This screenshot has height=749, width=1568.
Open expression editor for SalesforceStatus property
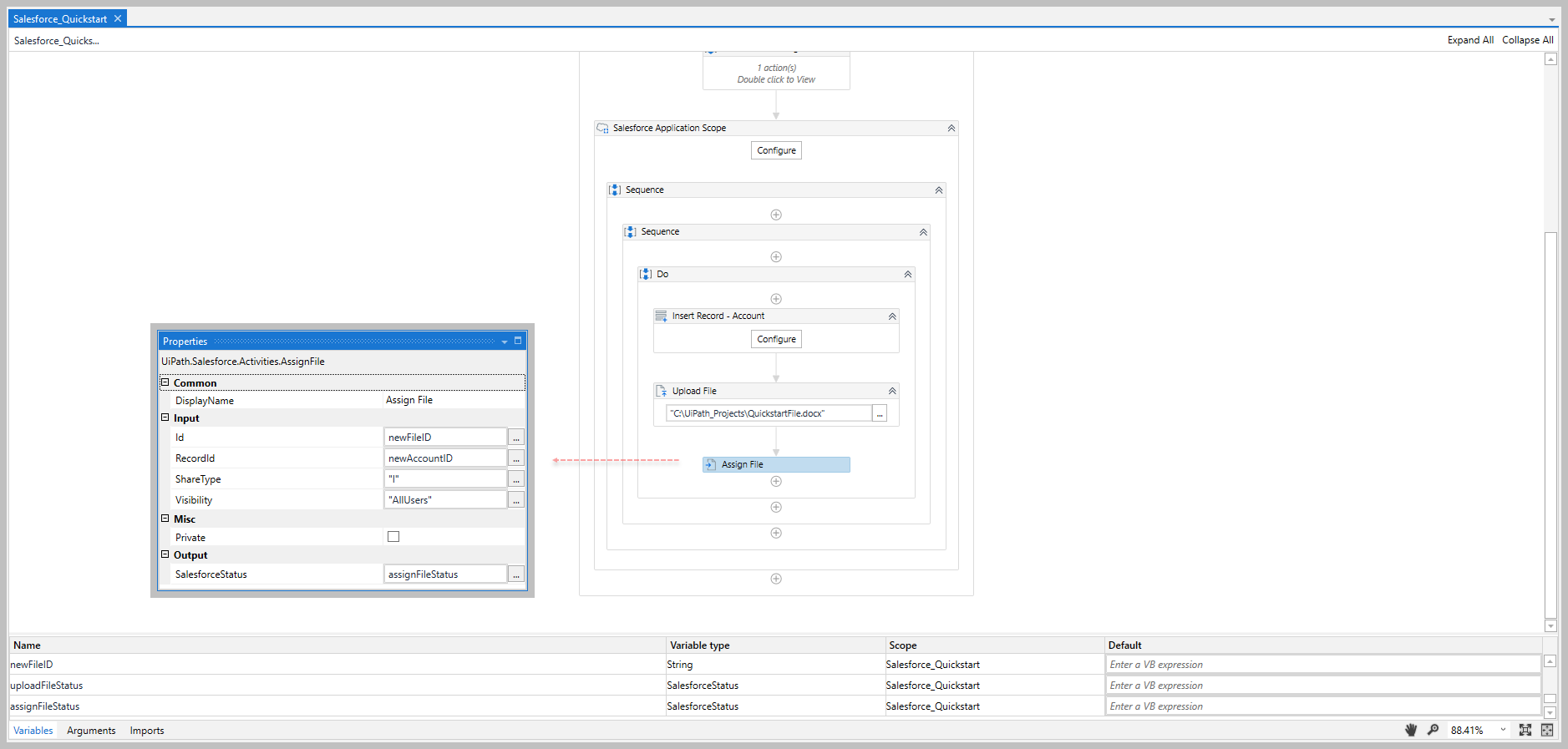(516, 574)
